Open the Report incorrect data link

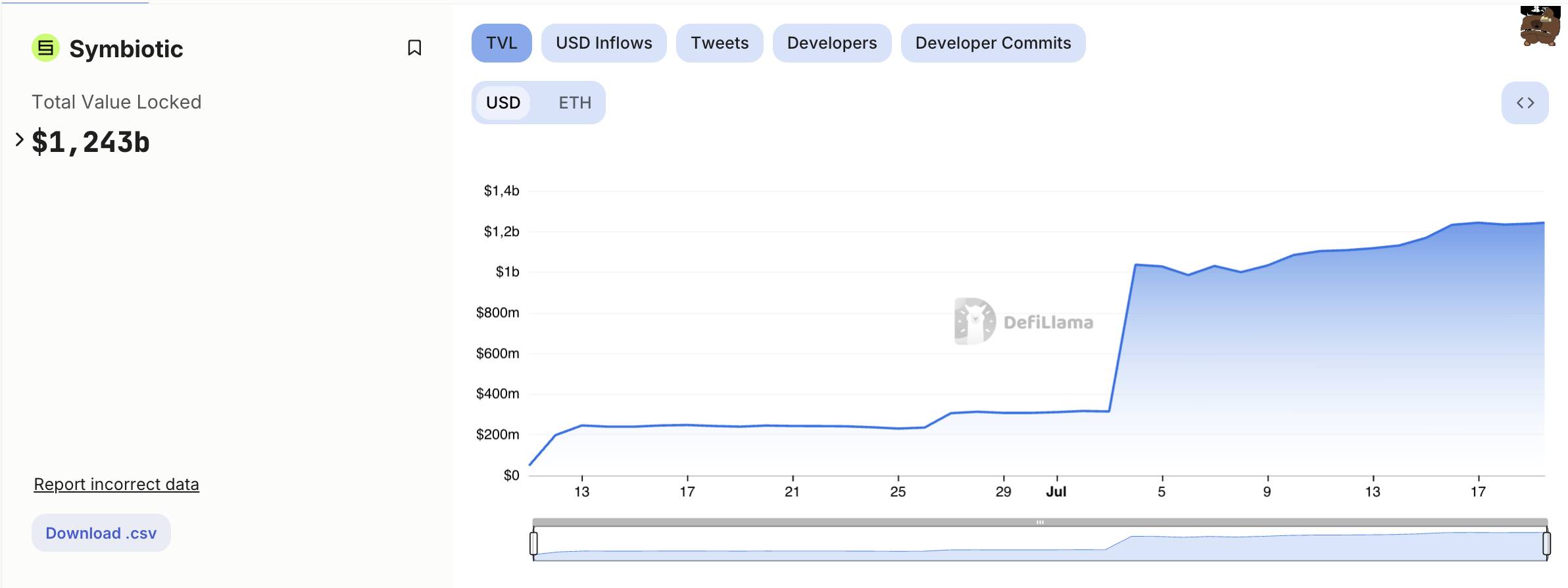(x=116, y=484)
